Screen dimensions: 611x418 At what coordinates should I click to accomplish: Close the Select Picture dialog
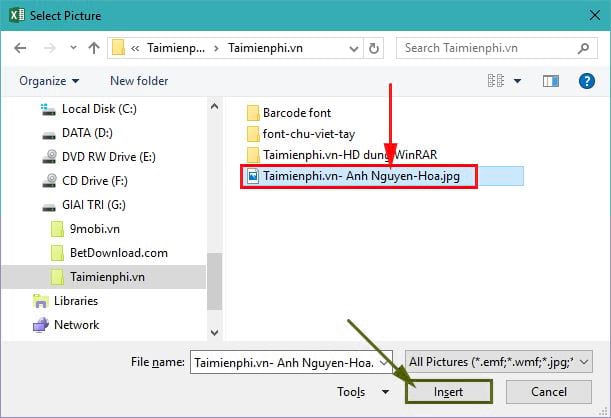point(595,15)
